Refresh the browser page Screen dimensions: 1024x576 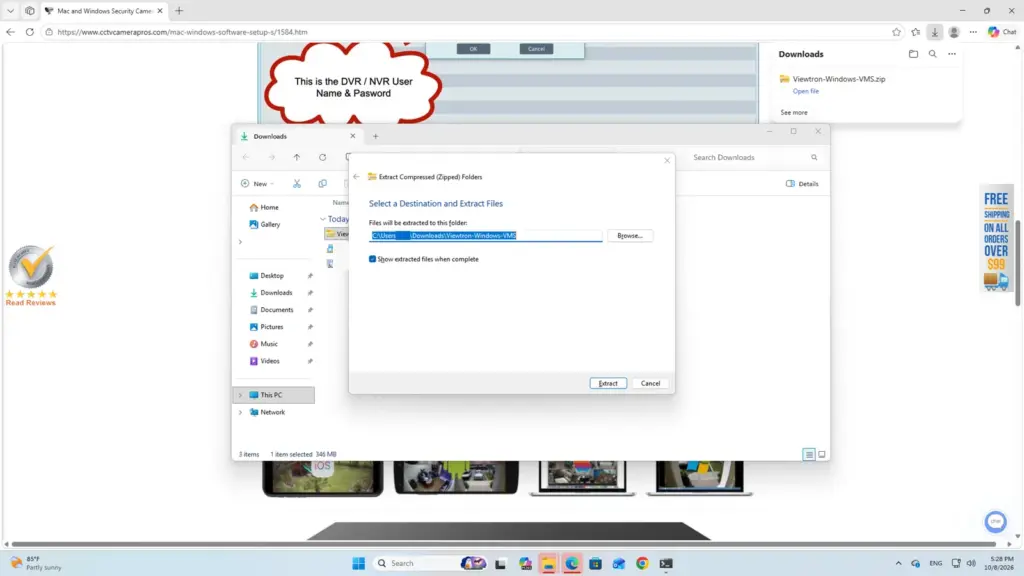pyautogui.click(x=30, y=32)
